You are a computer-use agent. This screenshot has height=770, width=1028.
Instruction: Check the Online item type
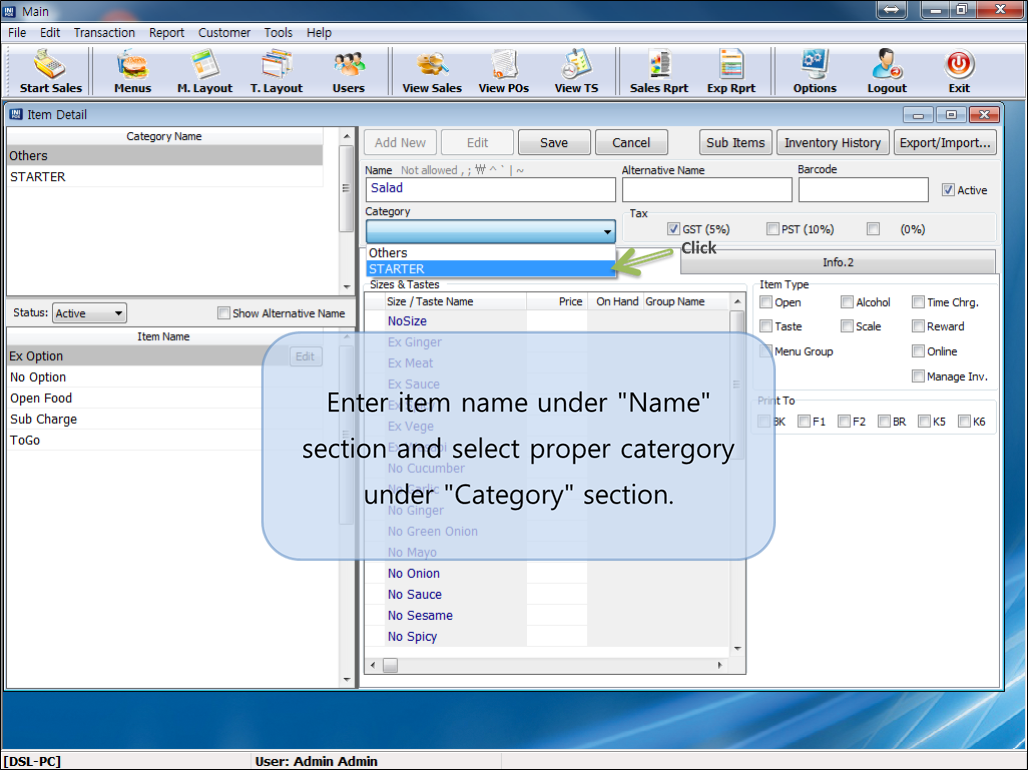point(918,351)
